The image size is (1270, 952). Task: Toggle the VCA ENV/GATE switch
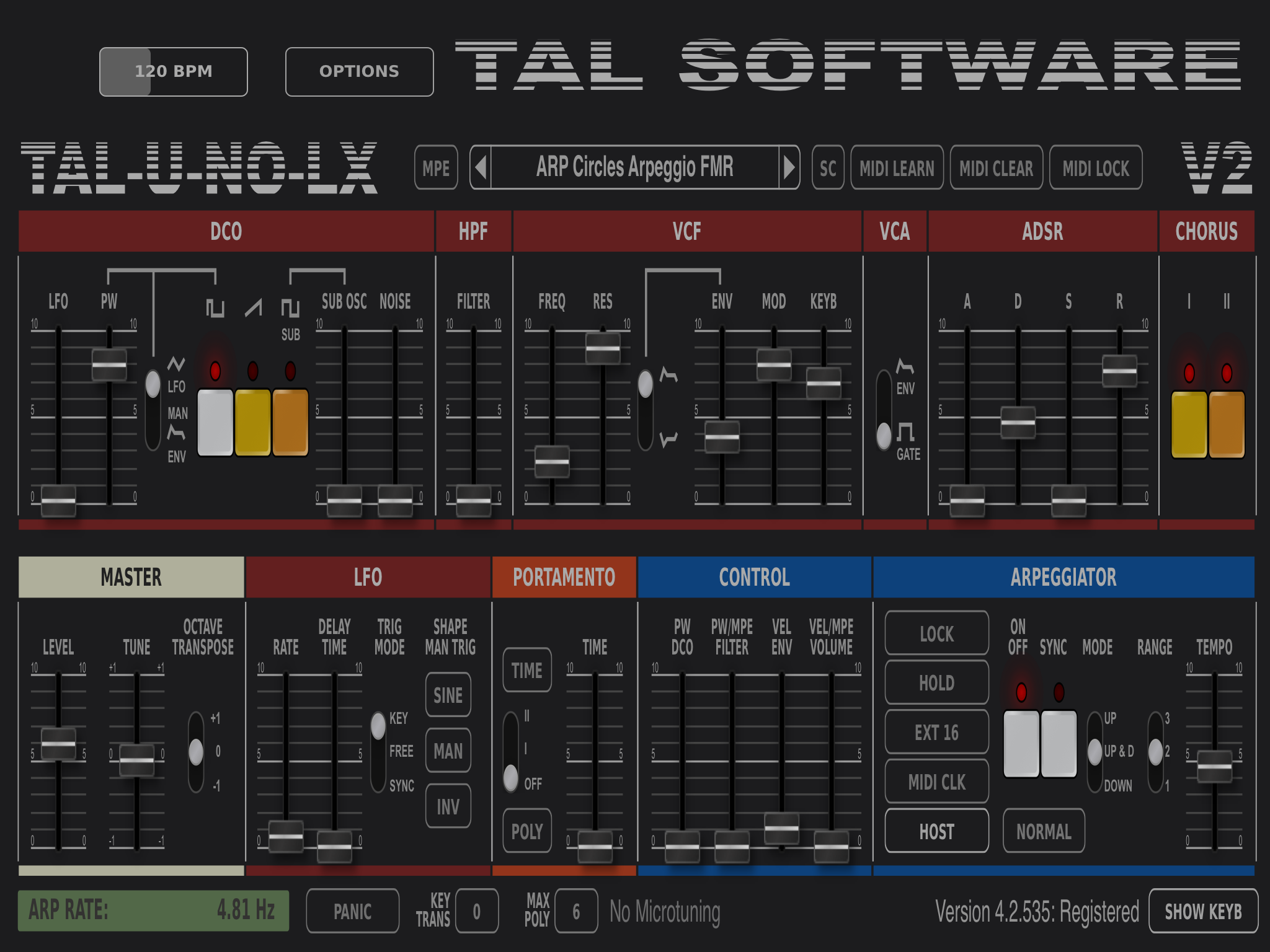coord(884,409)
